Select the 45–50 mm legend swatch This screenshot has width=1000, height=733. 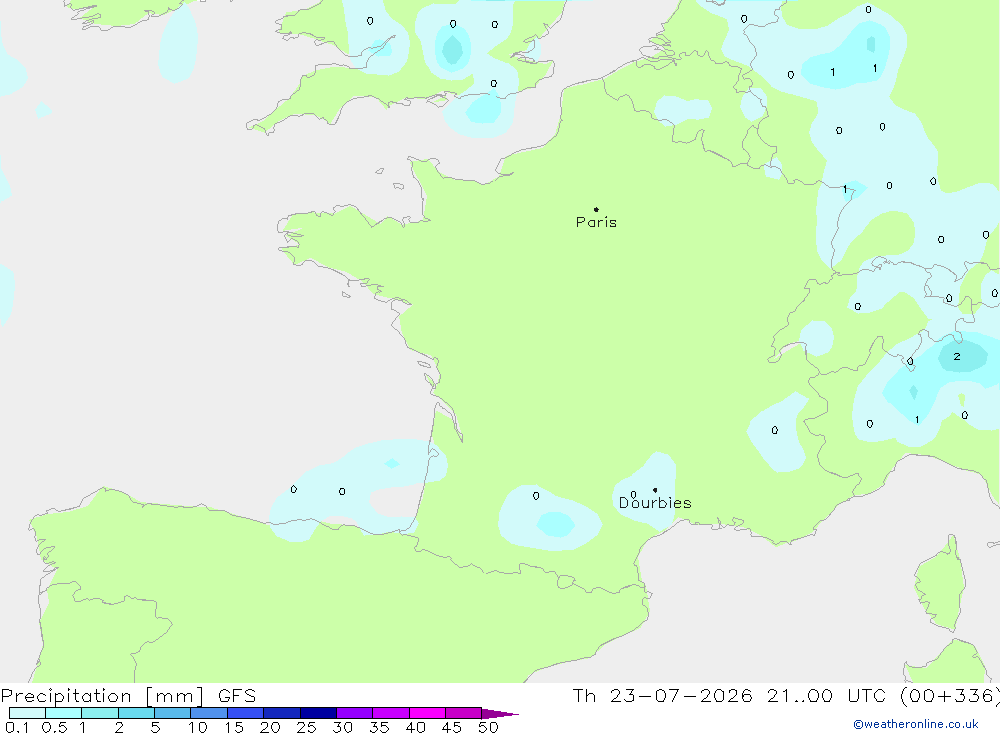click(x=464, y=713)
